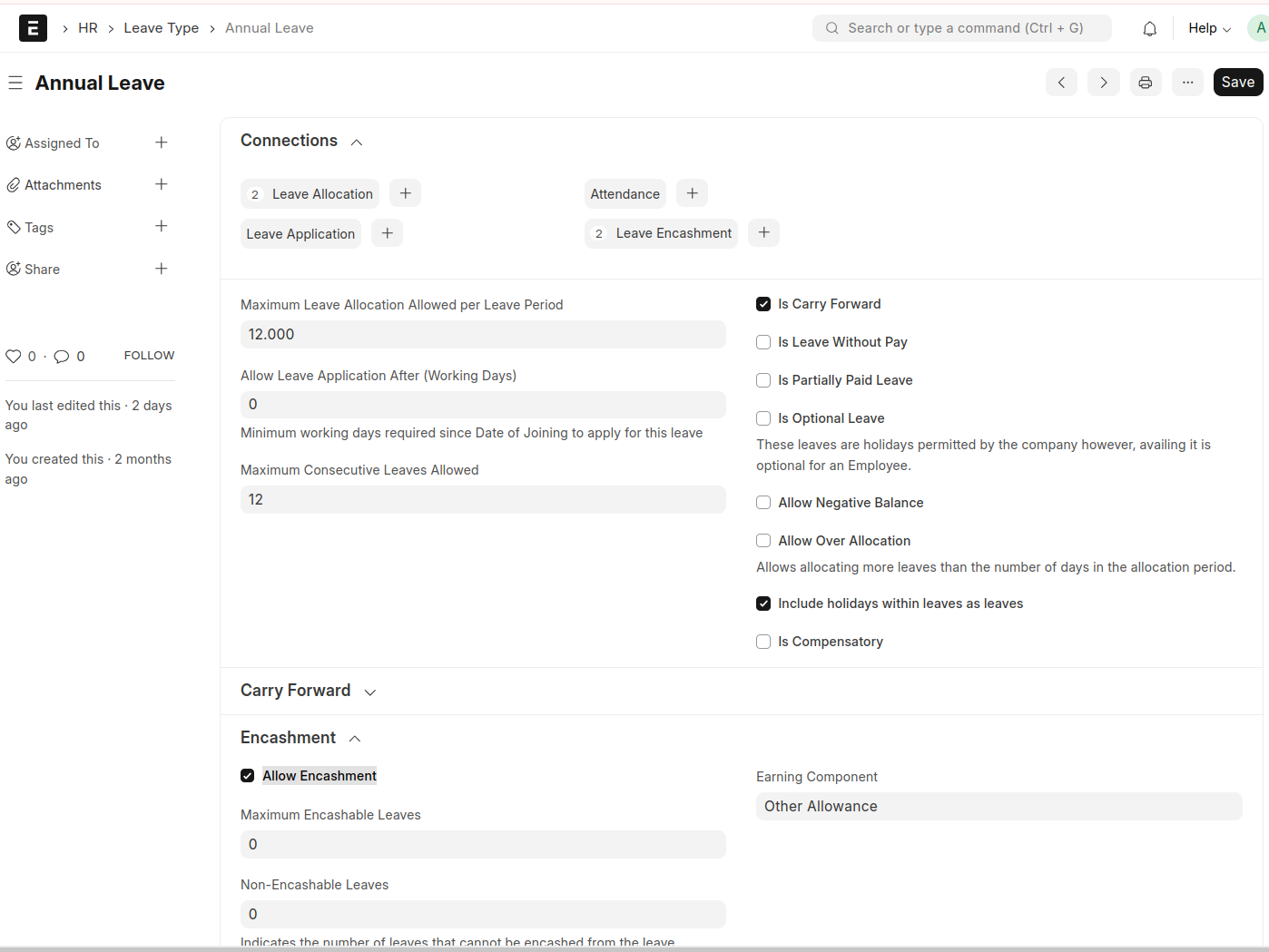Add new Leave Allocation plus icon

coord(405,193)
